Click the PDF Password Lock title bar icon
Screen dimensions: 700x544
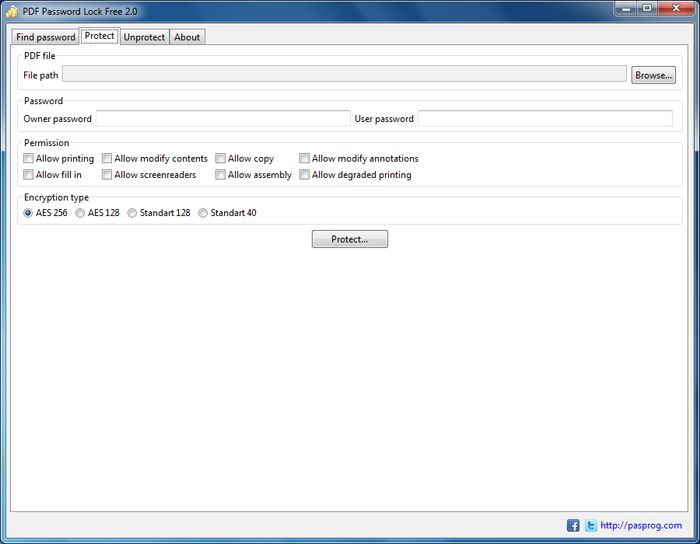pyautogui.click(x=12, y=12)
